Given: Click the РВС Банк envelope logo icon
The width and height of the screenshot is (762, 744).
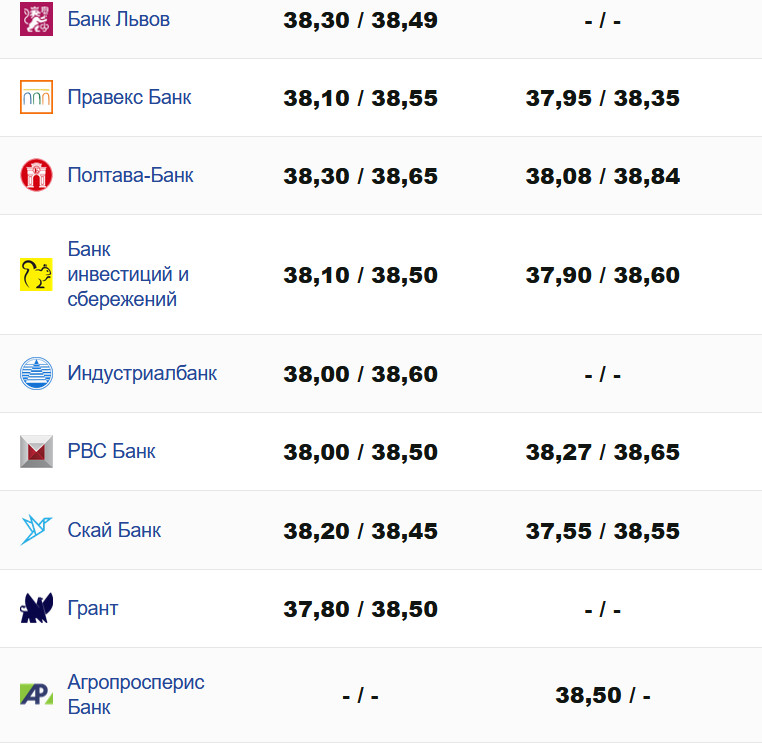Looking at the screenshot, I should pos(36,451).
